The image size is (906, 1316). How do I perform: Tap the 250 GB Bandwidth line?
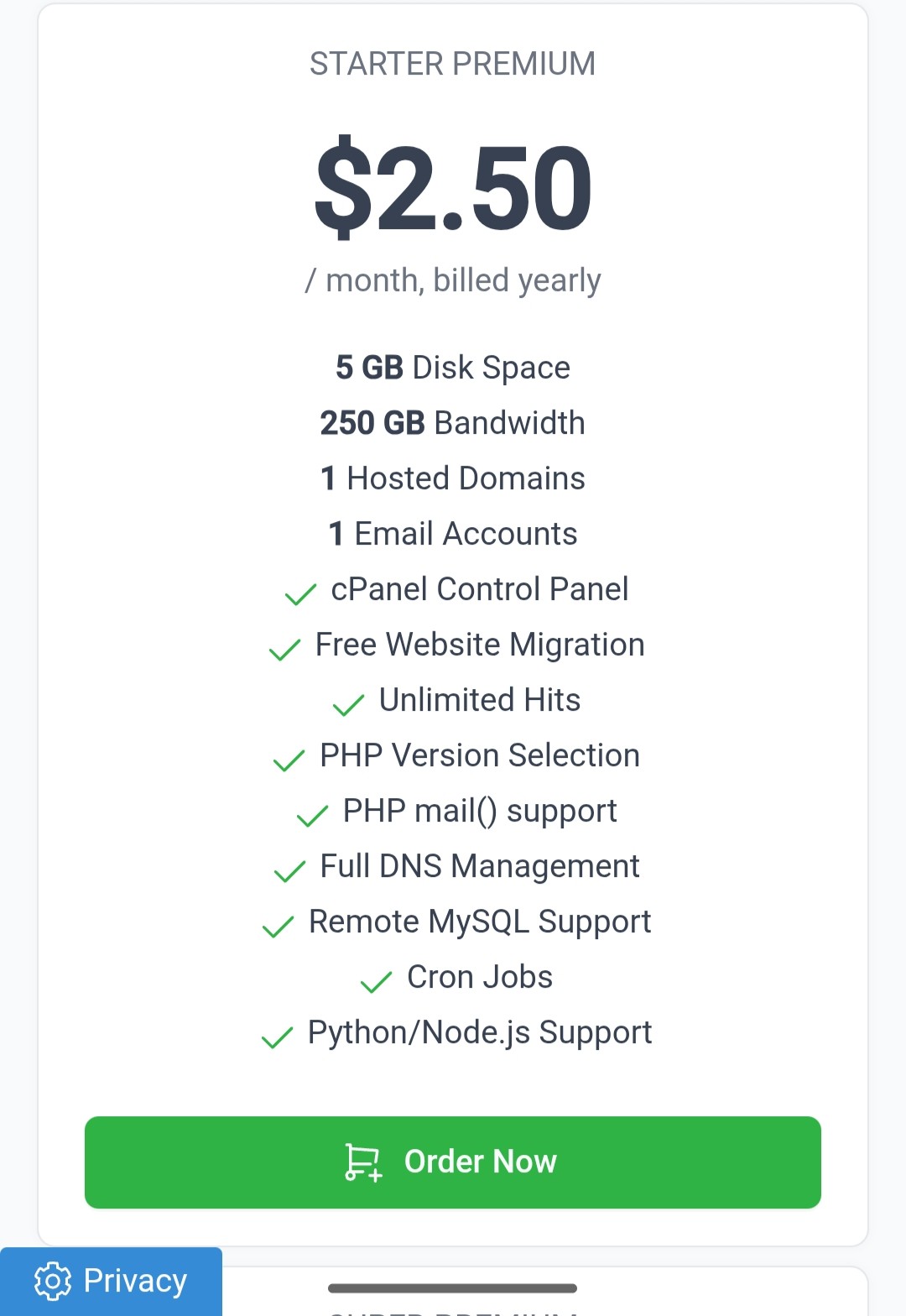pos(453,423)
